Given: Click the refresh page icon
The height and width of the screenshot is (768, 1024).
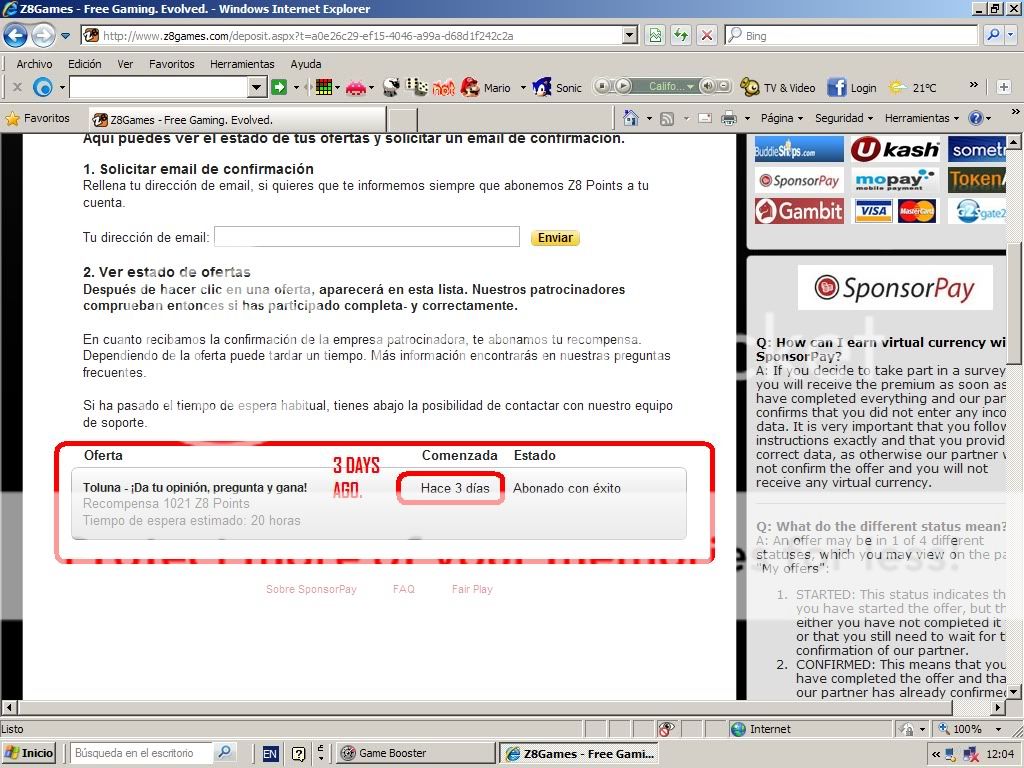Looking at the screenshot, I should (681, 35).
